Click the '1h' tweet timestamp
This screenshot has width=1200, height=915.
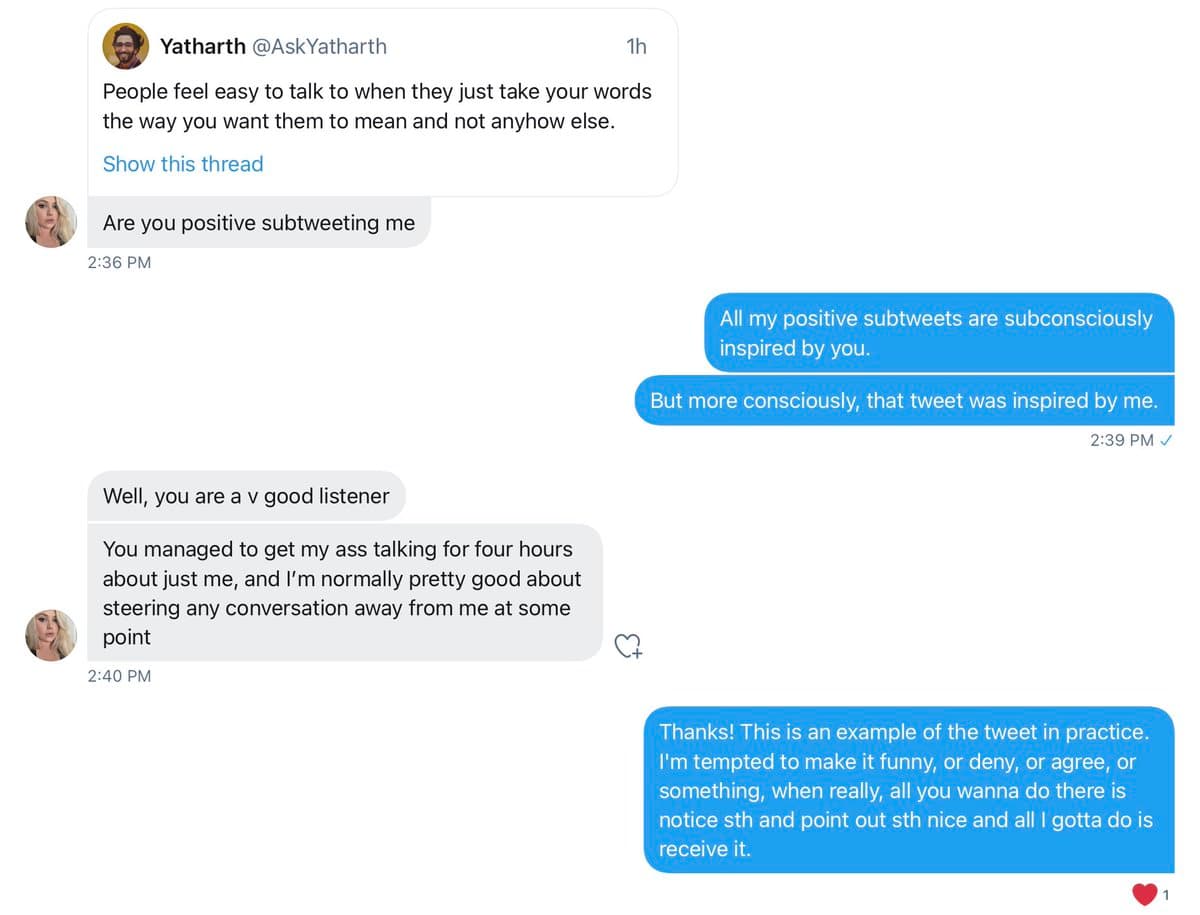636,46
